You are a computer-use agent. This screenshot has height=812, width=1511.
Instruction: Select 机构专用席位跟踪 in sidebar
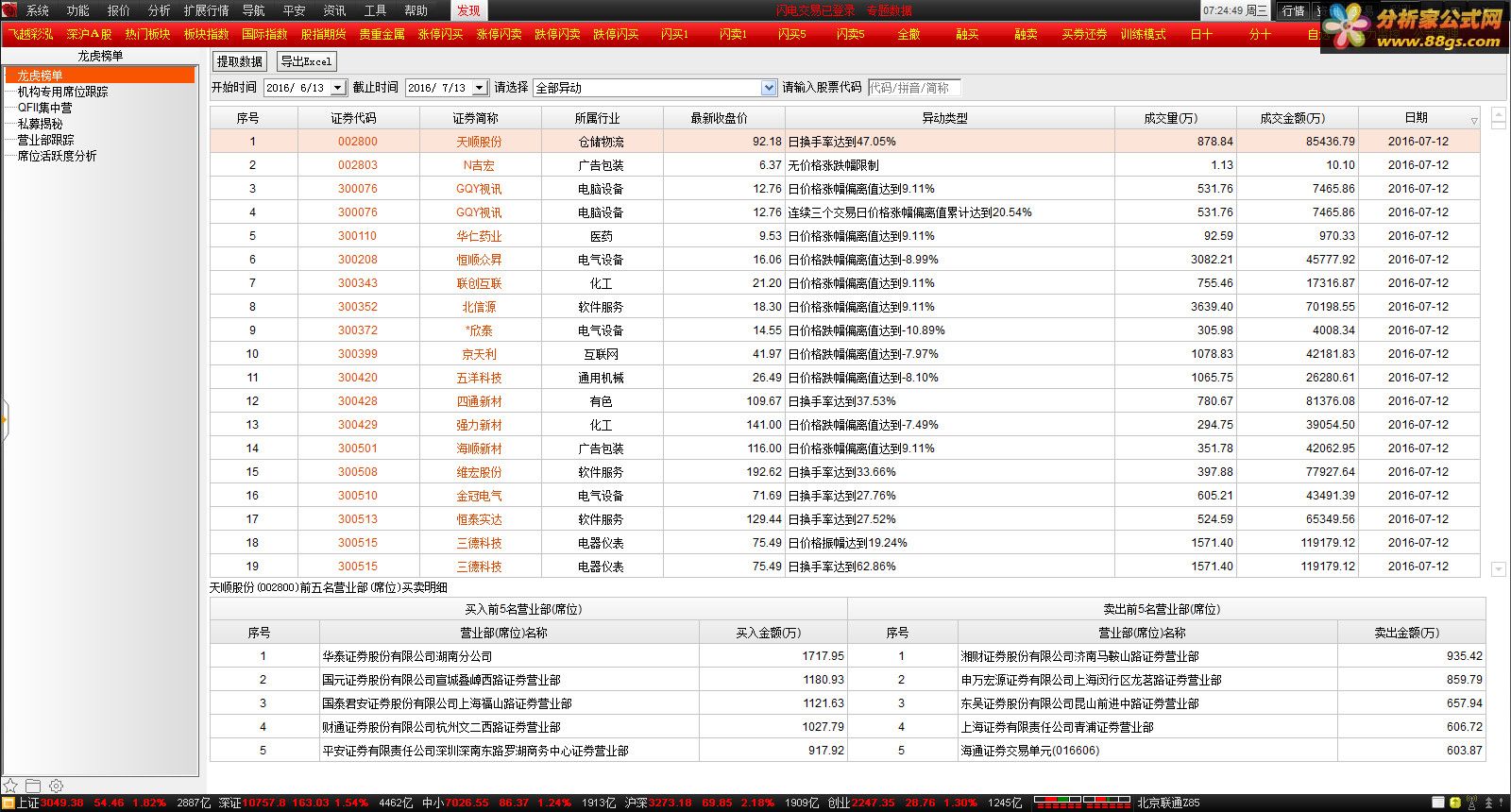(x=62, y=92)
